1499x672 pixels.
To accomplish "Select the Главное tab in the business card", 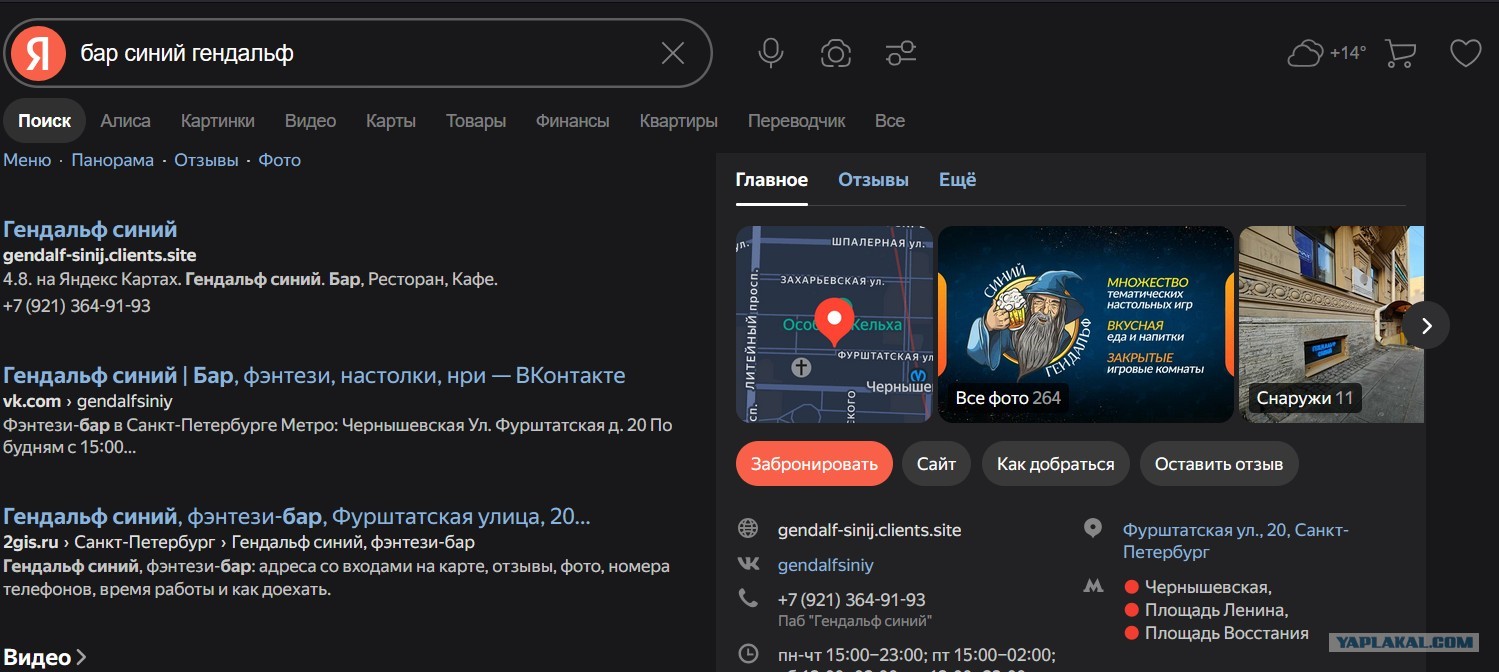I will (772, 180).
